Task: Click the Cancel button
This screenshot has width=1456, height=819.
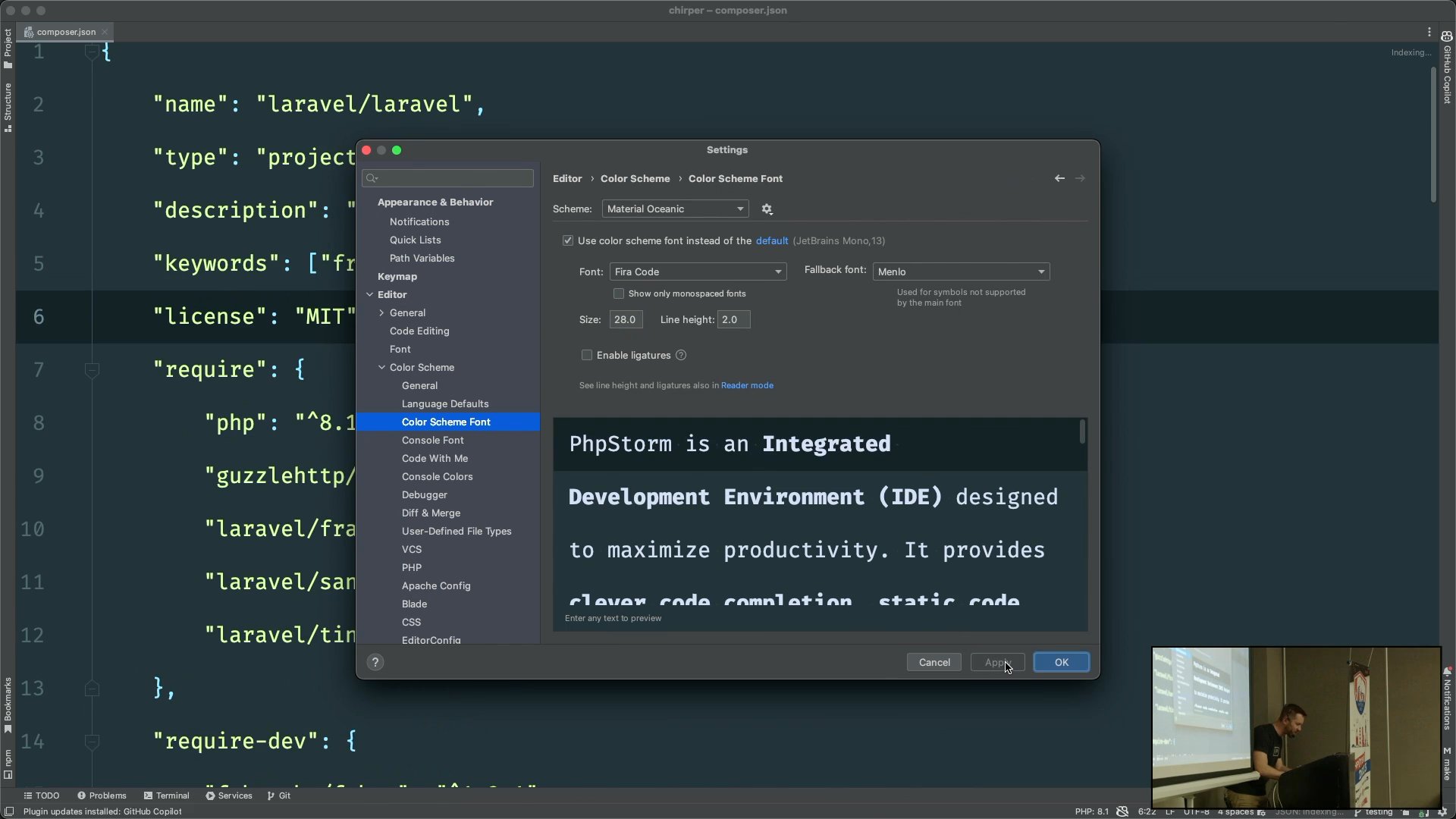Action: click(934, 663)
